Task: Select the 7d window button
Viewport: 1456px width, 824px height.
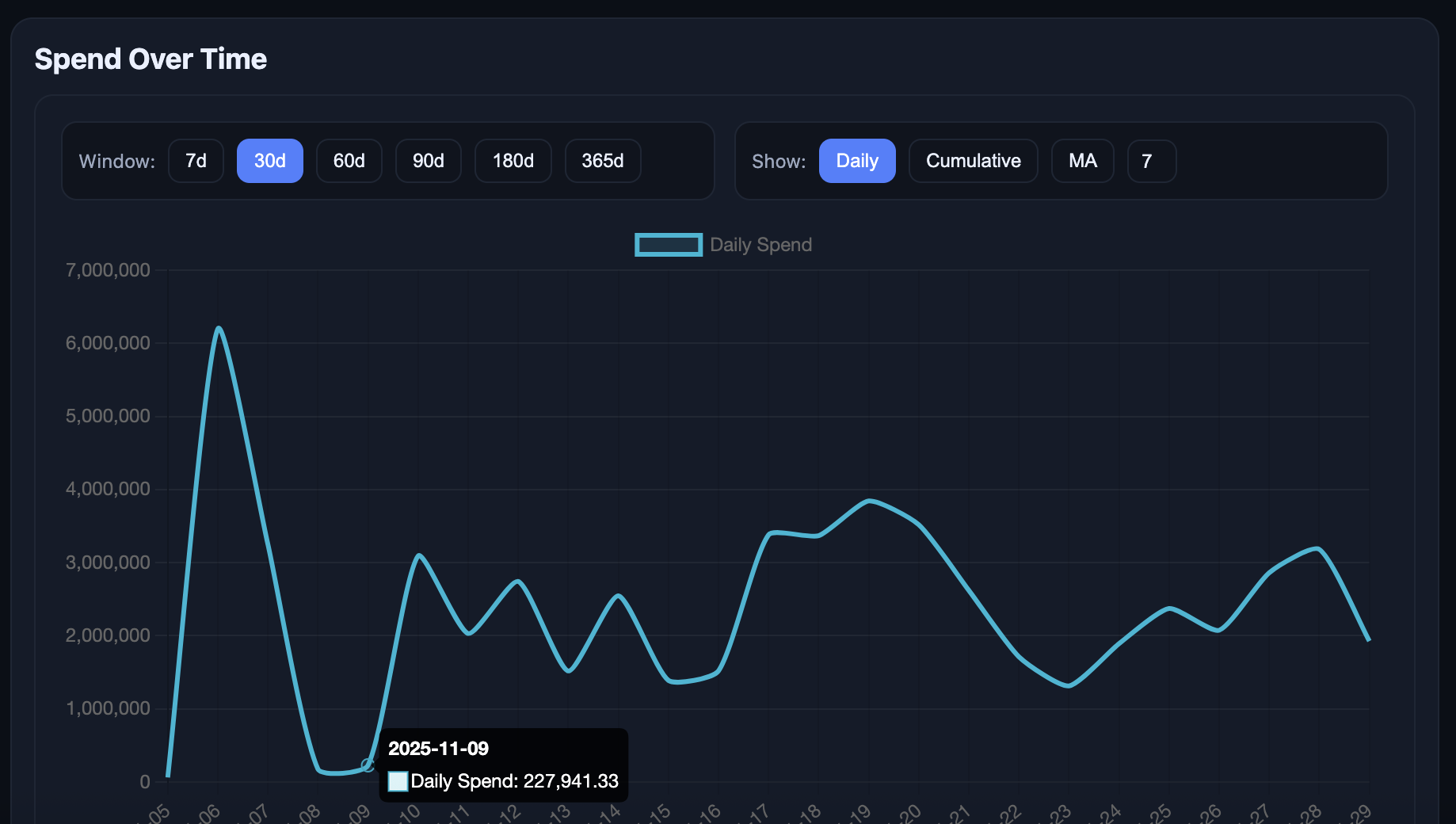Action: click(196, 161)
